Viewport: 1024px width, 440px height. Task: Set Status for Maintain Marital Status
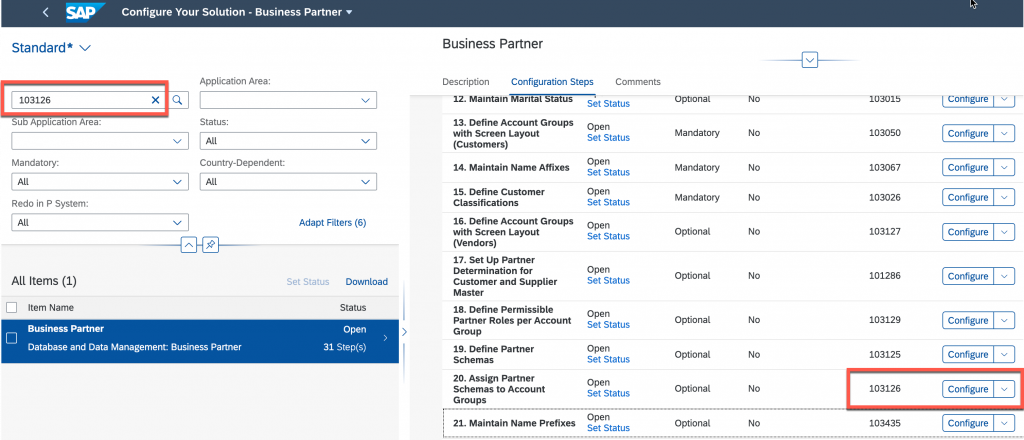608,104
